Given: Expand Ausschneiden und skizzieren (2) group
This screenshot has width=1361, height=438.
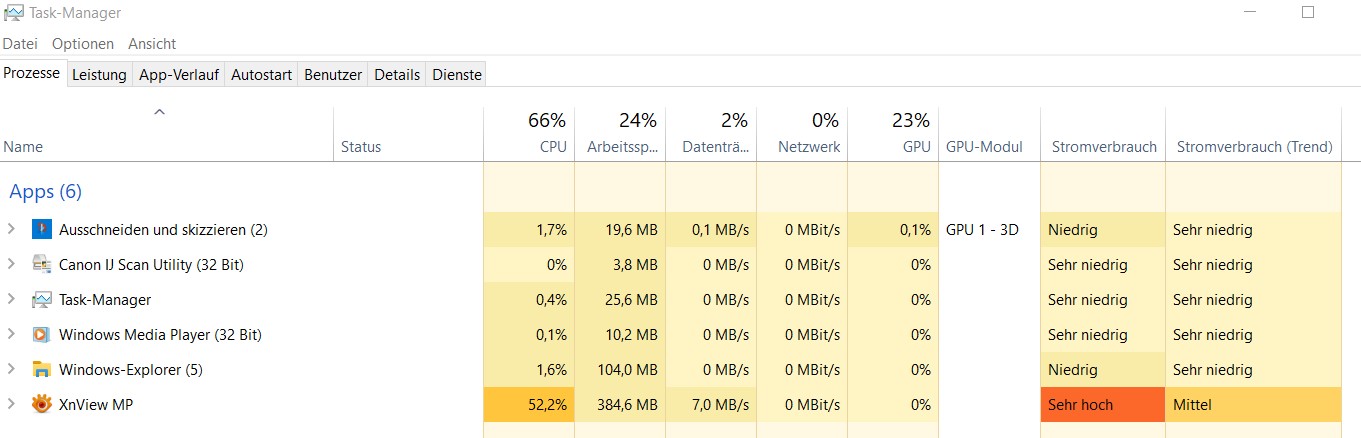Looking at the screenshot, I should (x=11, y=230).
